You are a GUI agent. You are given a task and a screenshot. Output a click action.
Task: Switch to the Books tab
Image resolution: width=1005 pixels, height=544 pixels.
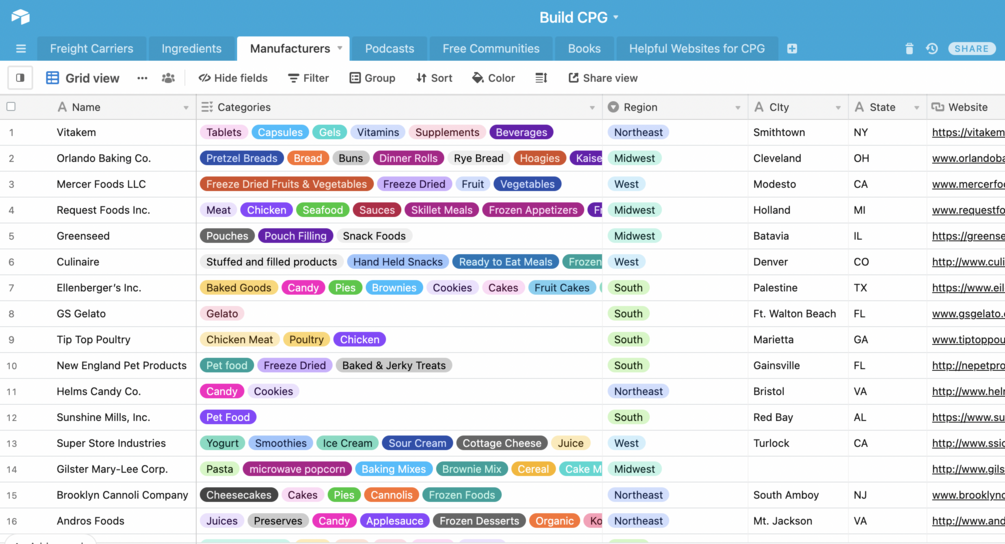point(585,49)
